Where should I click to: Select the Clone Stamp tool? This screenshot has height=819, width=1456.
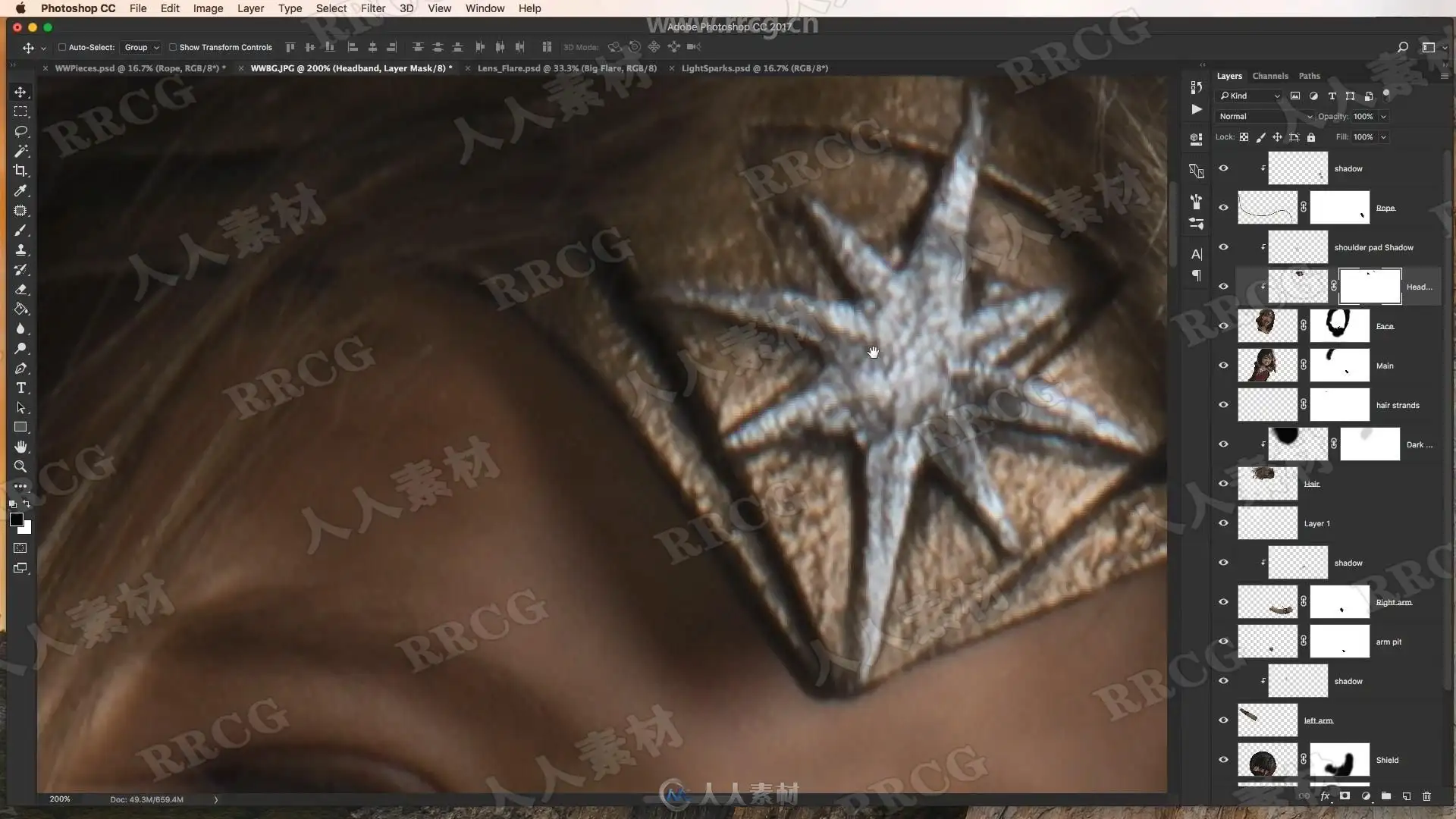pyautogui.click(x=20, y=249)
